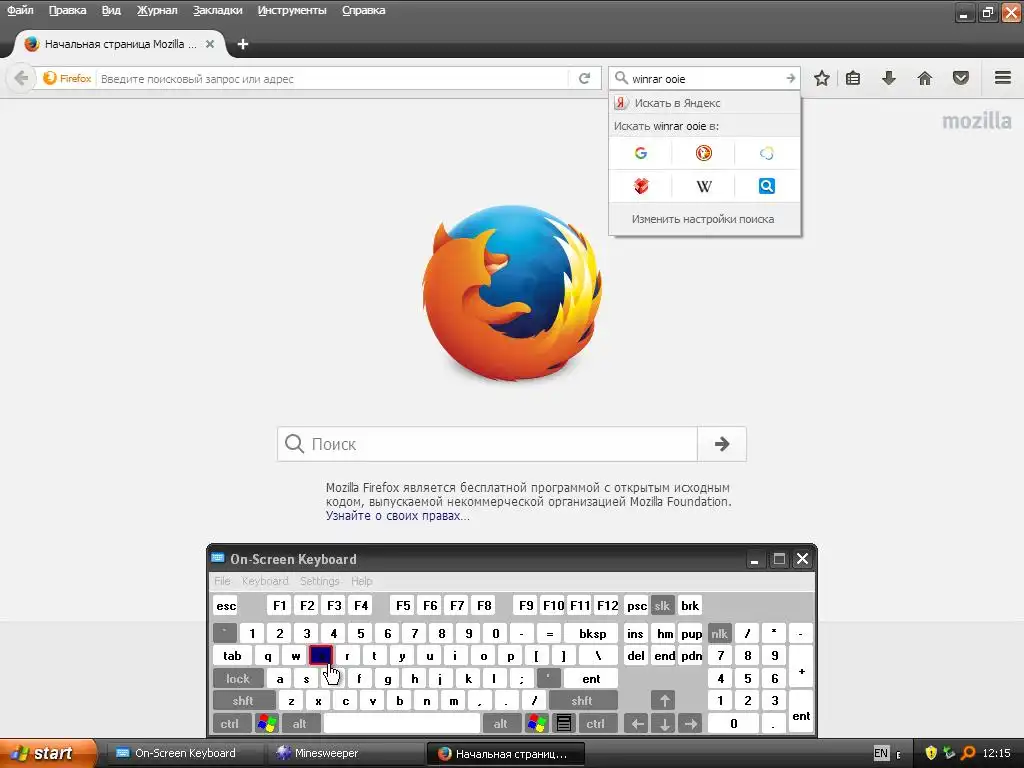Open a new tab with plus button
The width and height of the screenshot is (1024, 768).
[x=243, y=44]
